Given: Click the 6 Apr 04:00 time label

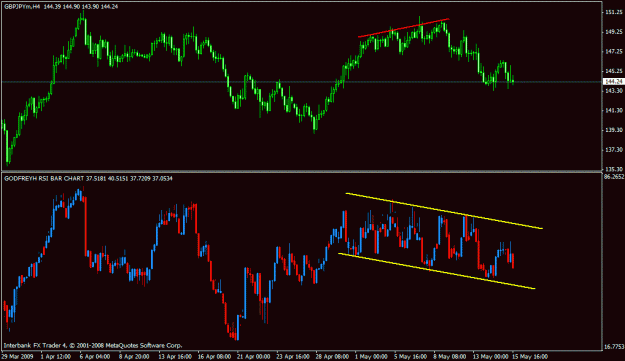Looking at the screenshot, I should click(95, 356).
